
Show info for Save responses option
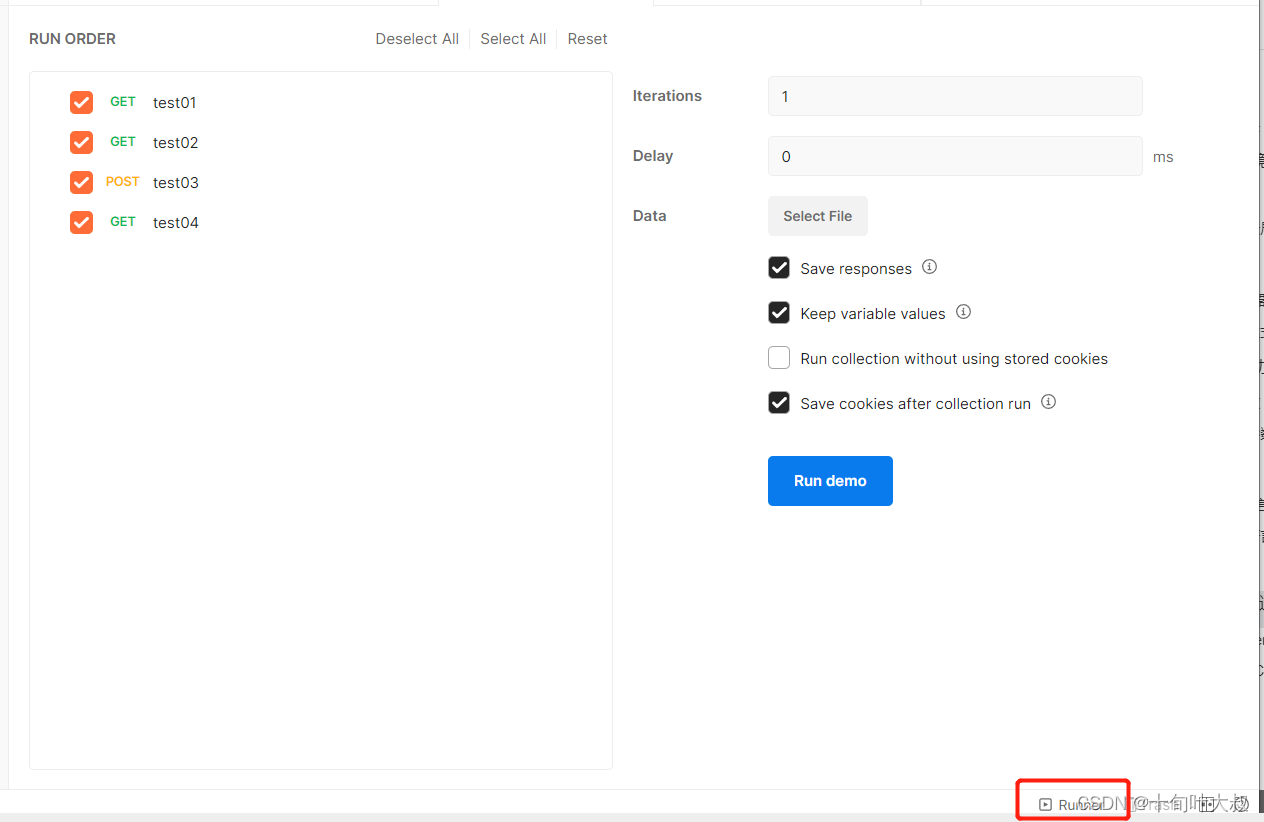tap(929, 267)
